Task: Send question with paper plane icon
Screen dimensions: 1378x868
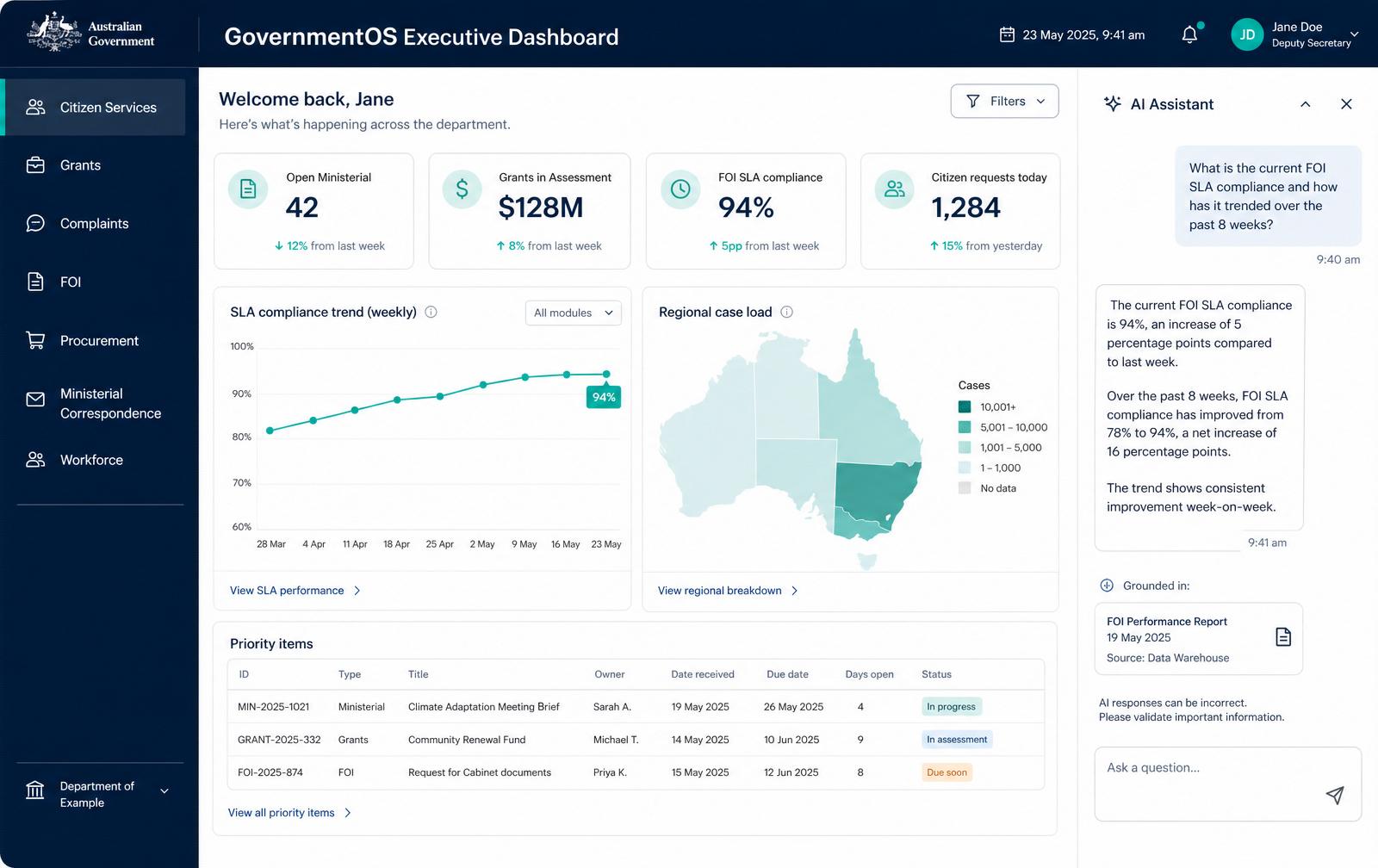Action: click(x=1334, y=795)
